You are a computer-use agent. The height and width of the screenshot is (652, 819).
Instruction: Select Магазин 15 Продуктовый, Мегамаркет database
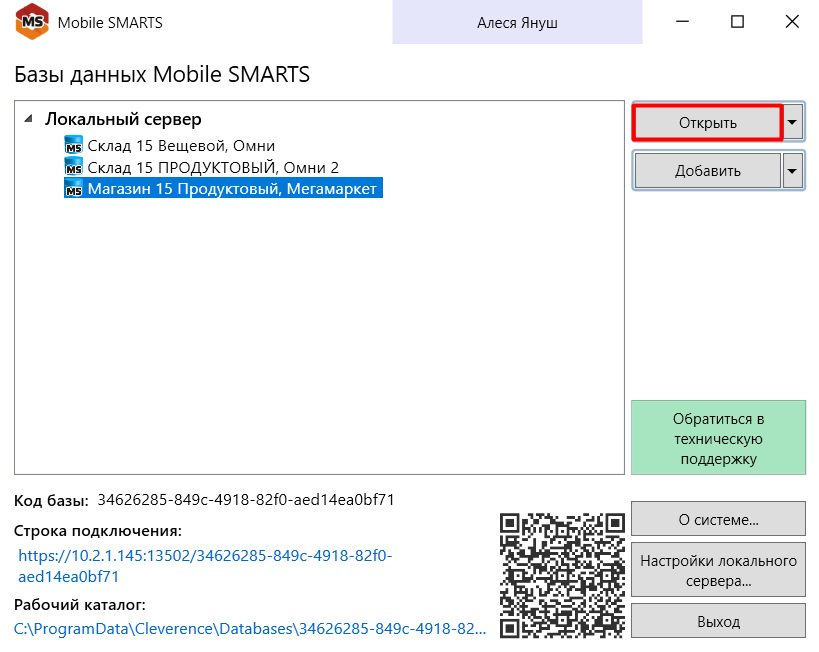pos(233,188)
